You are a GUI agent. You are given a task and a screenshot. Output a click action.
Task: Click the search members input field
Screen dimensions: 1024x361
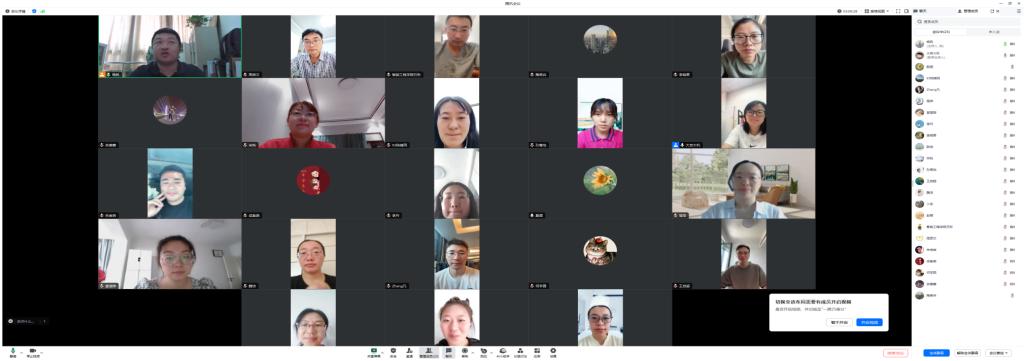[x=966, y=22]
